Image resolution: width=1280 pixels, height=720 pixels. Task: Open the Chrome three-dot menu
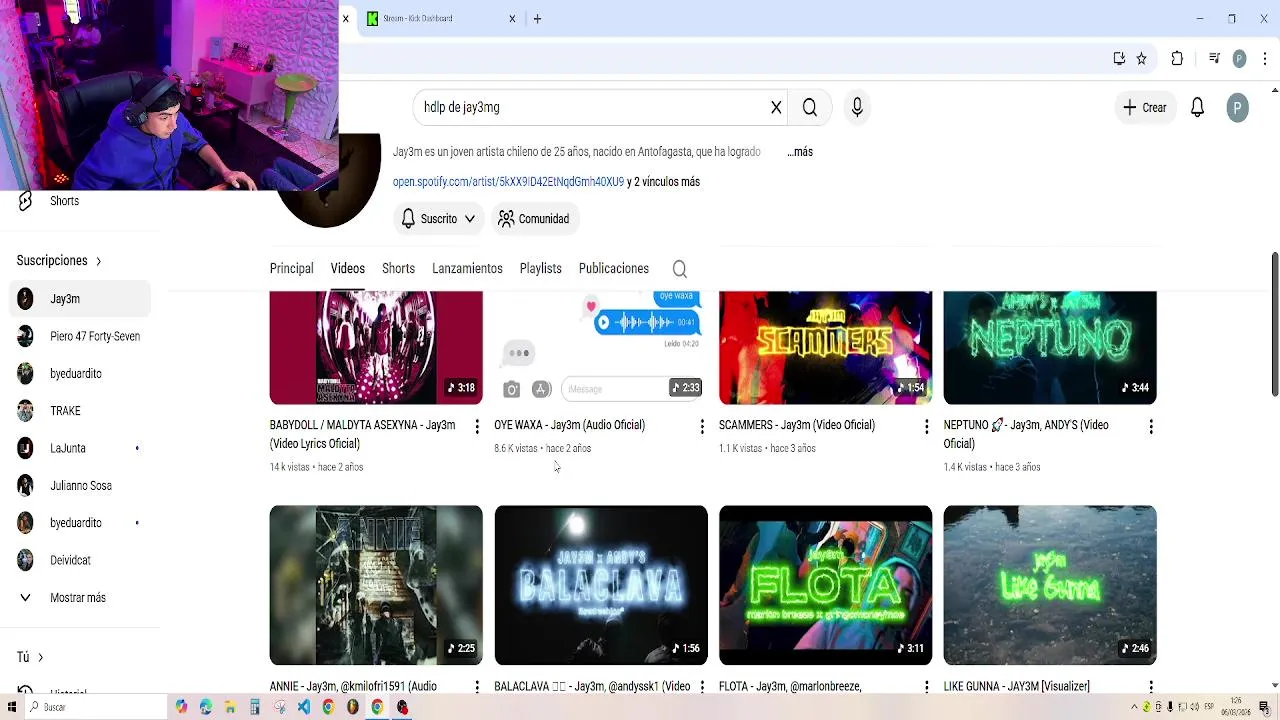tap(1265, 59)
